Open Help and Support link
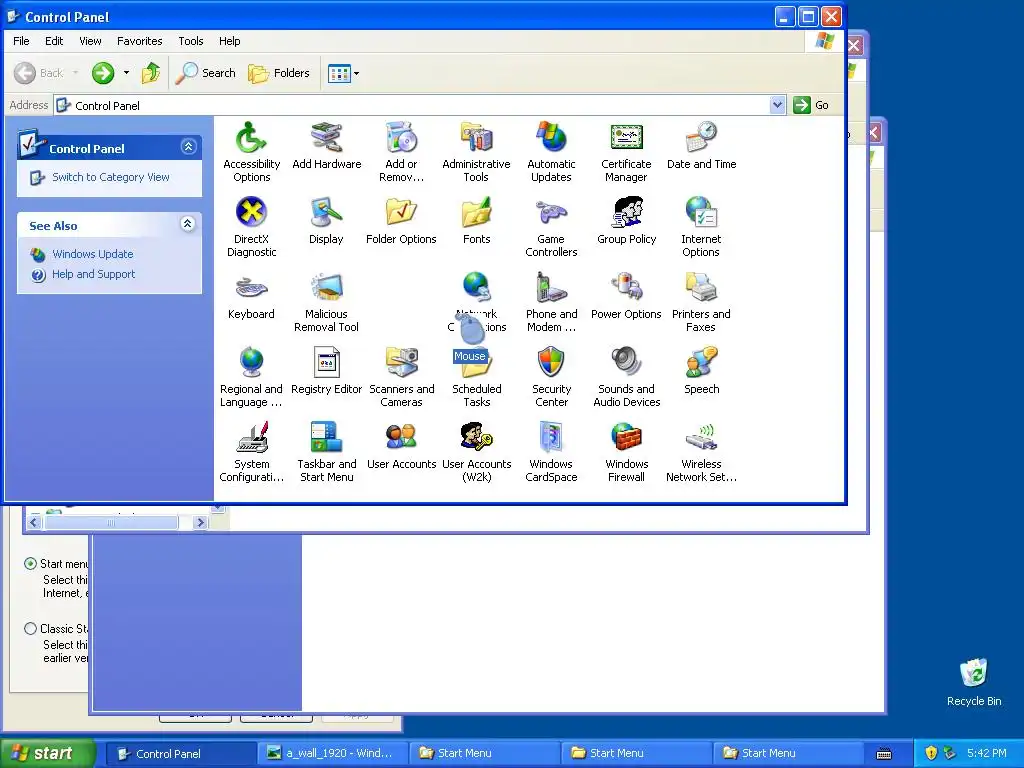Viewport: 1024px width, 768px height. click(93, 274)
